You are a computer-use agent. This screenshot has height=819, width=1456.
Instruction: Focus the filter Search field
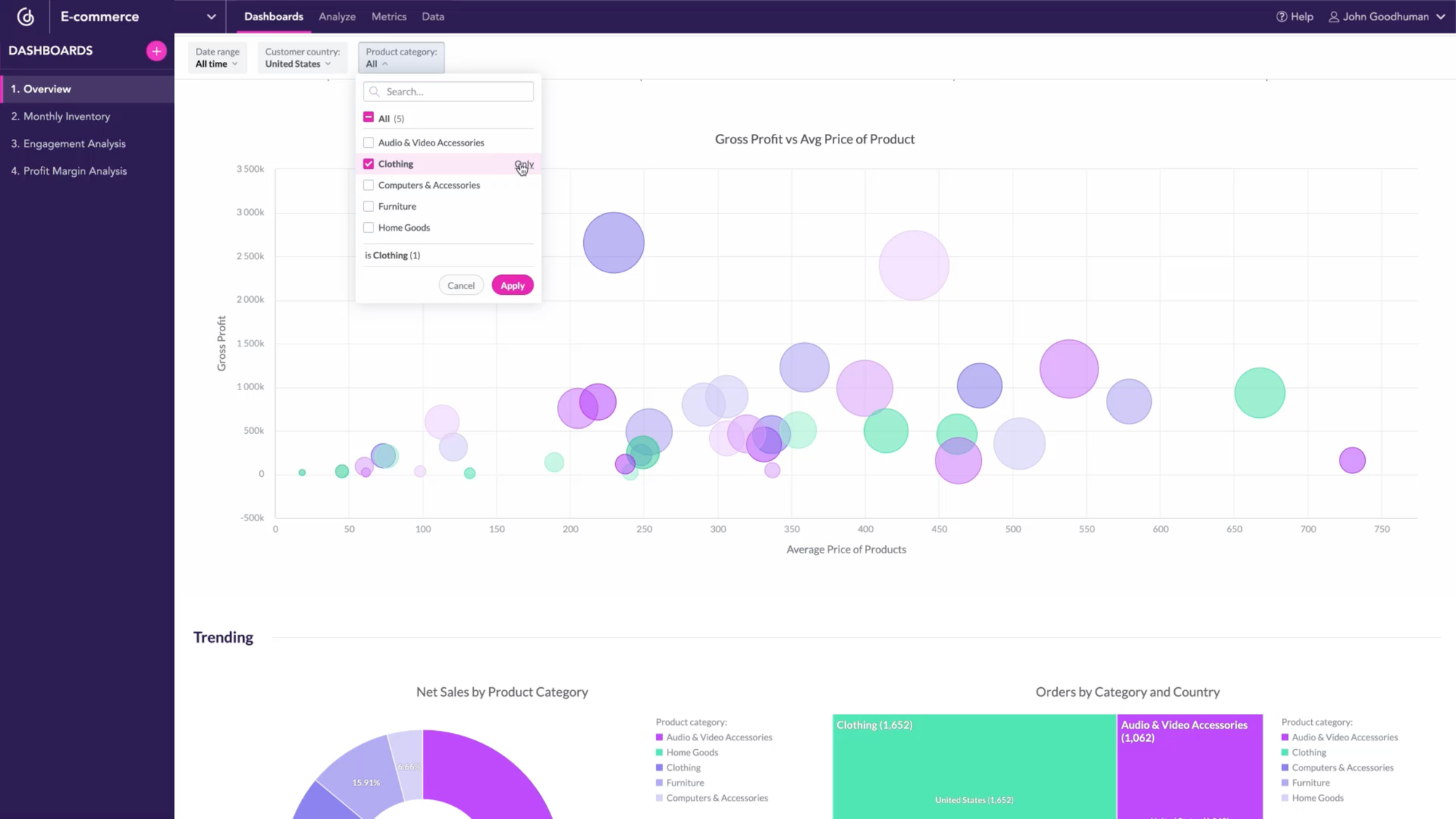[448, 92]
